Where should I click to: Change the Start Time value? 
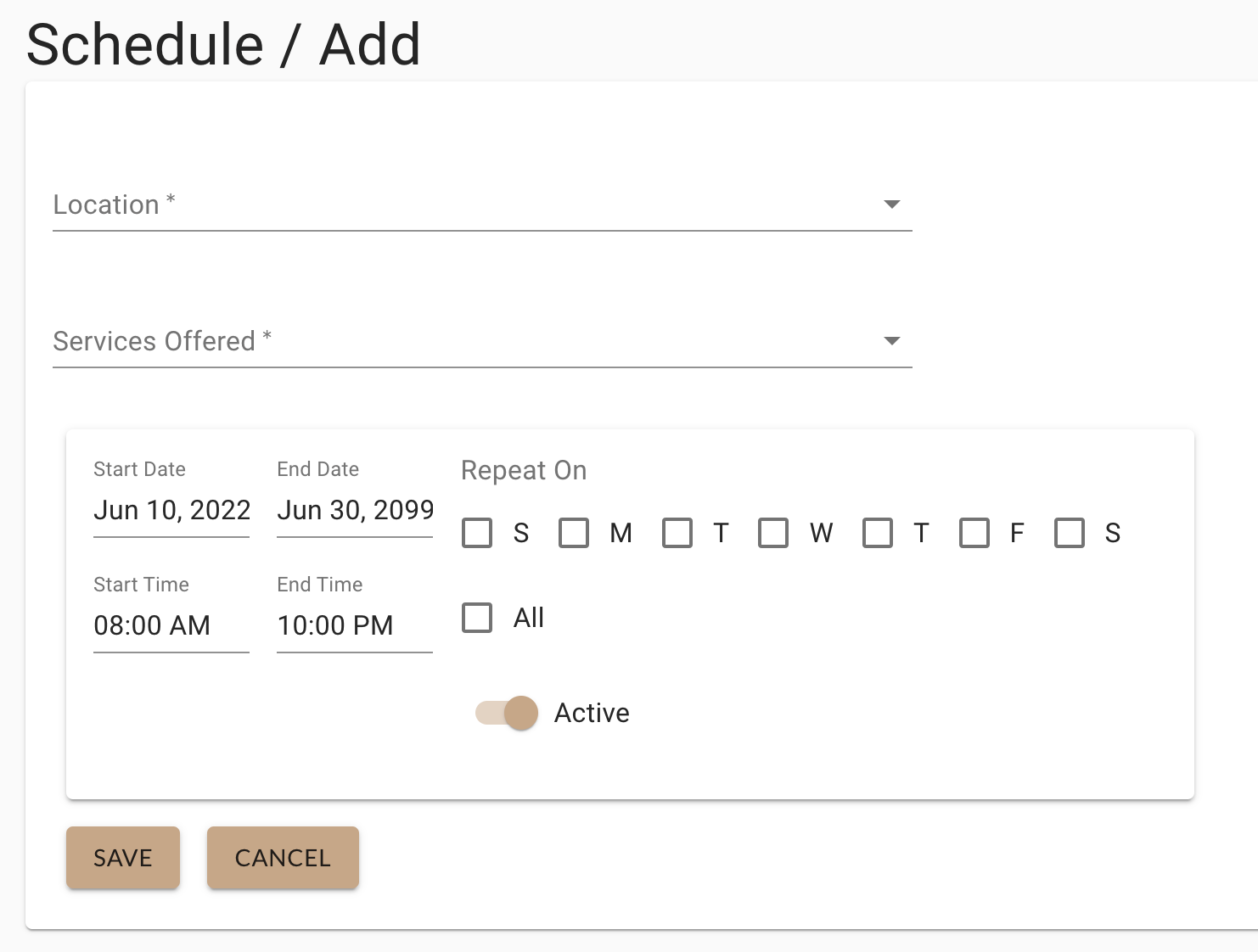pos(171,626)
